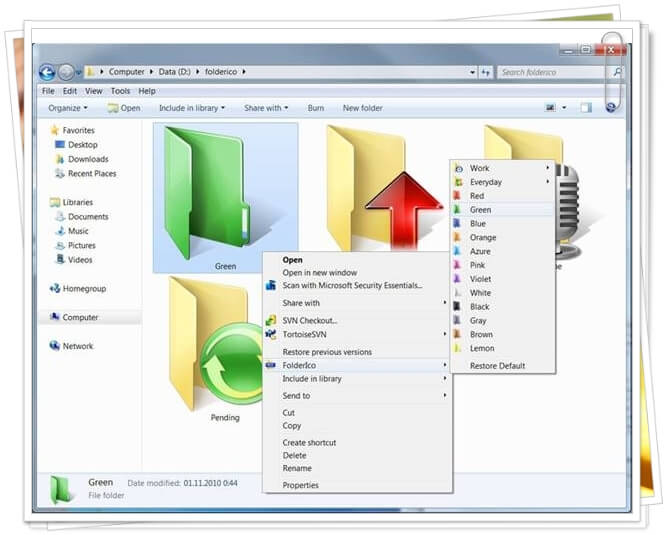Click Copy in the context menu
Viewport: 667px width, 535px height.
click(357, 426)
